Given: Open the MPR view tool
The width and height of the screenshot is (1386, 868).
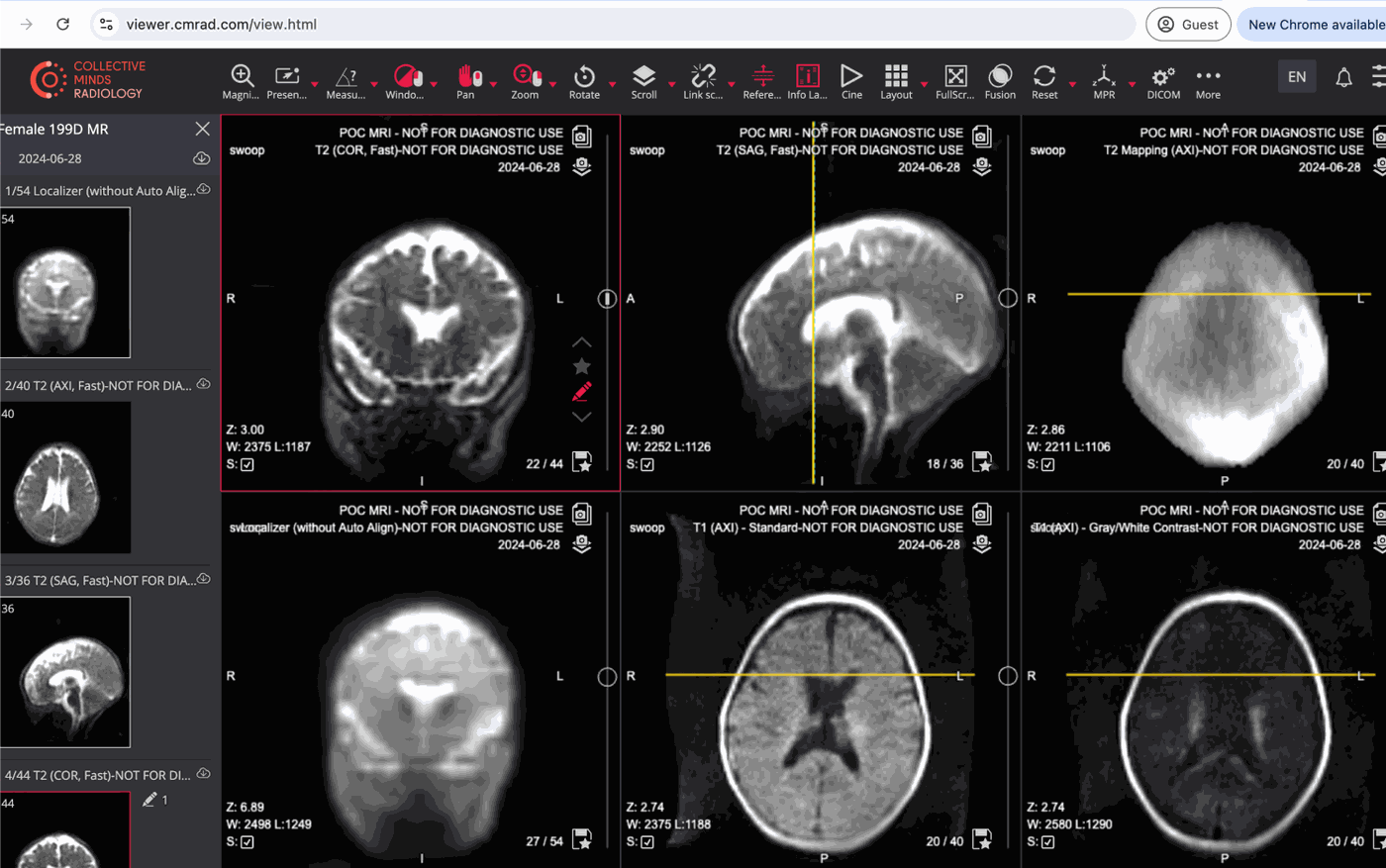Looking at the screenshot, I should (1104, 81).
